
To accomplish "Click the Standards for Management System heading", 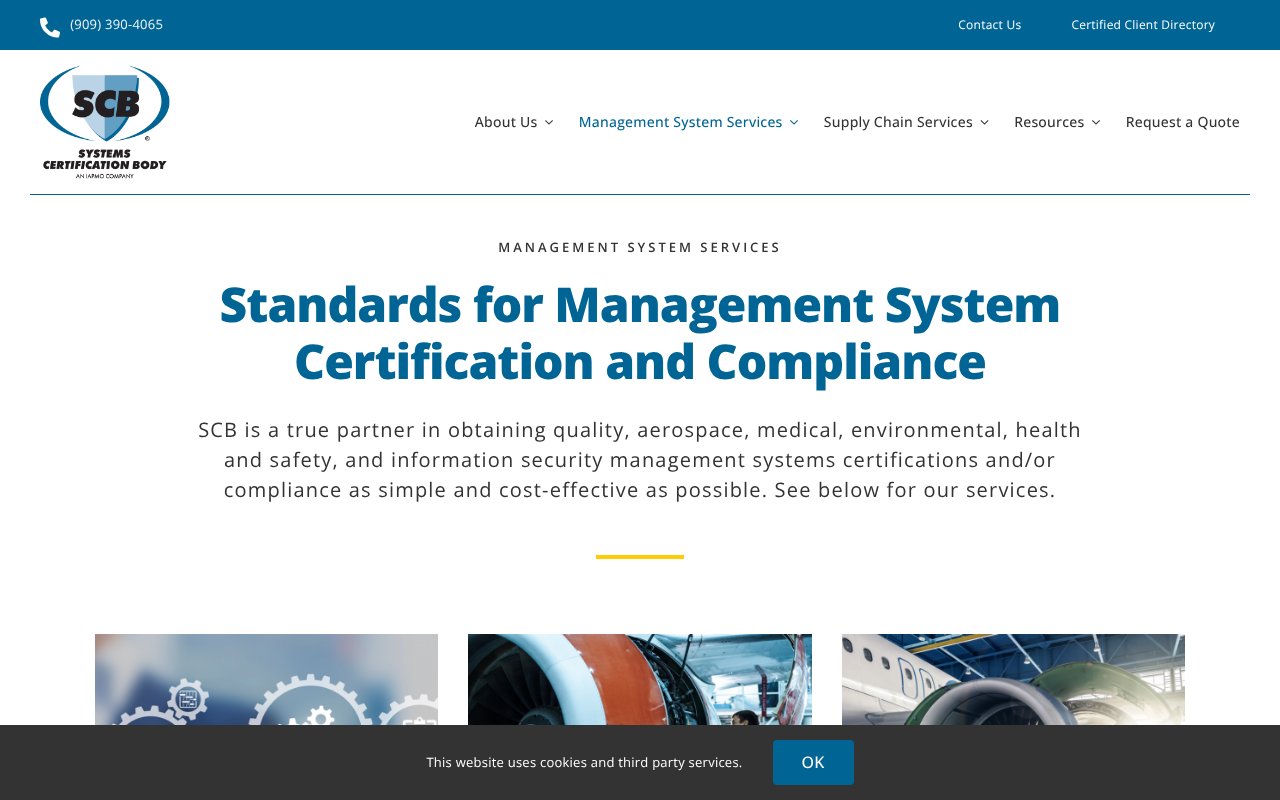I will click(x=639, y=333).
